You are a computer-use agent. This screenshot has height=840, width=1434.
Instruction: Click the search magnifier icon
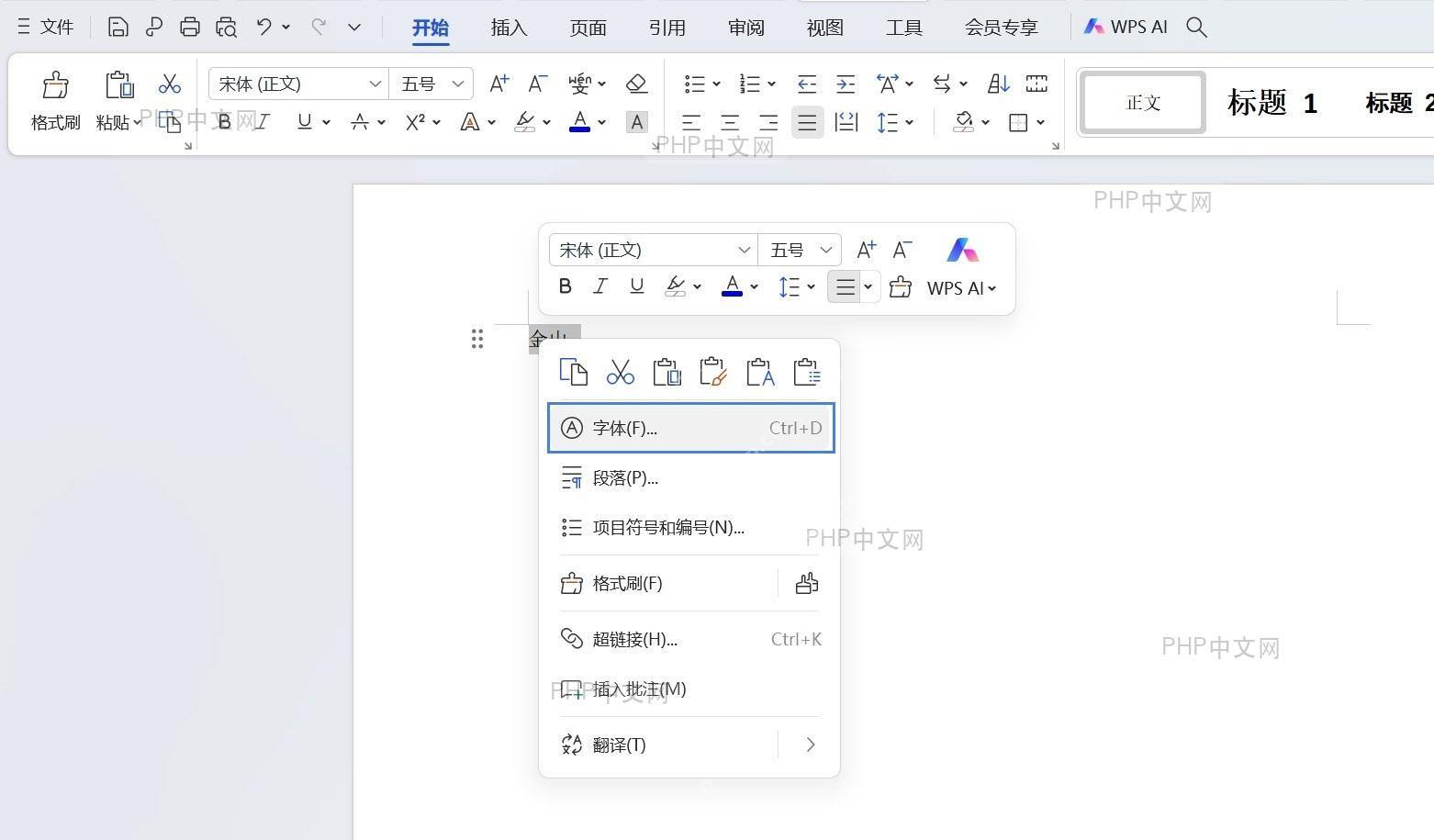click(1196, 27)
